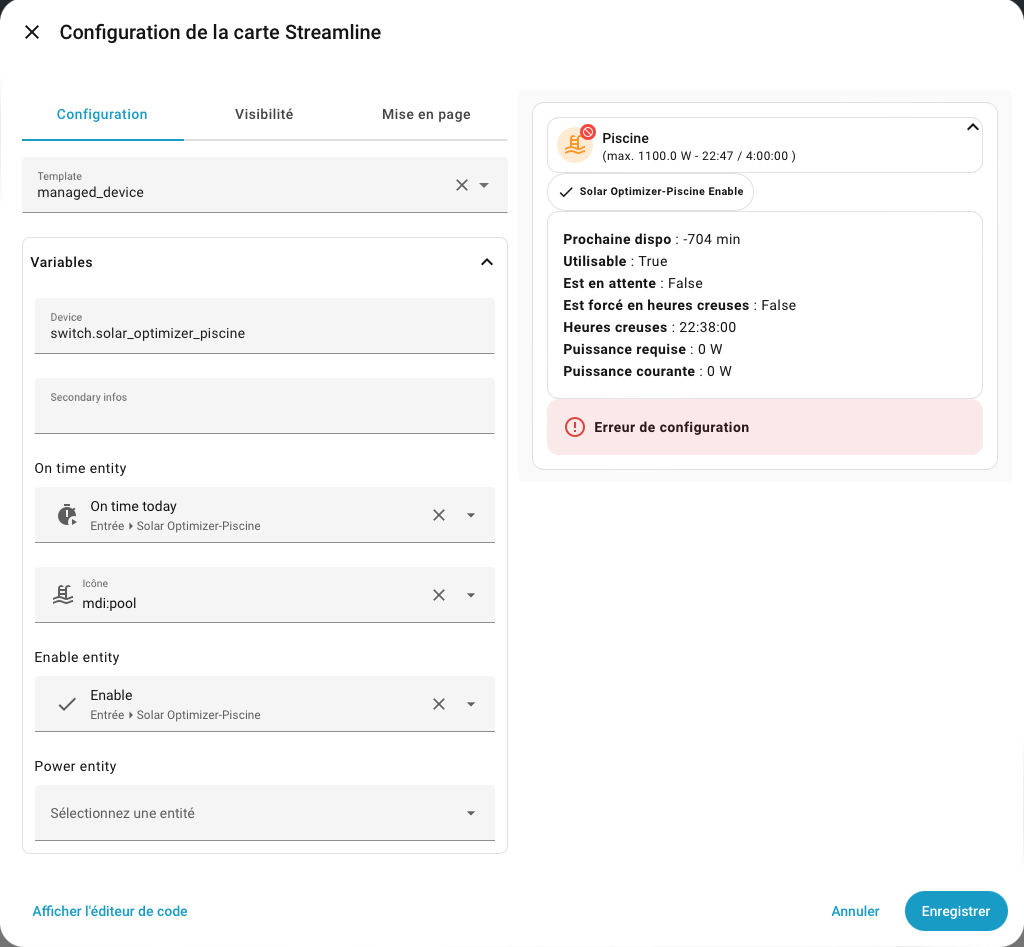1024x947 pixels.
Task: Click the Enregistrer button
Action: [x=955, y=911]
